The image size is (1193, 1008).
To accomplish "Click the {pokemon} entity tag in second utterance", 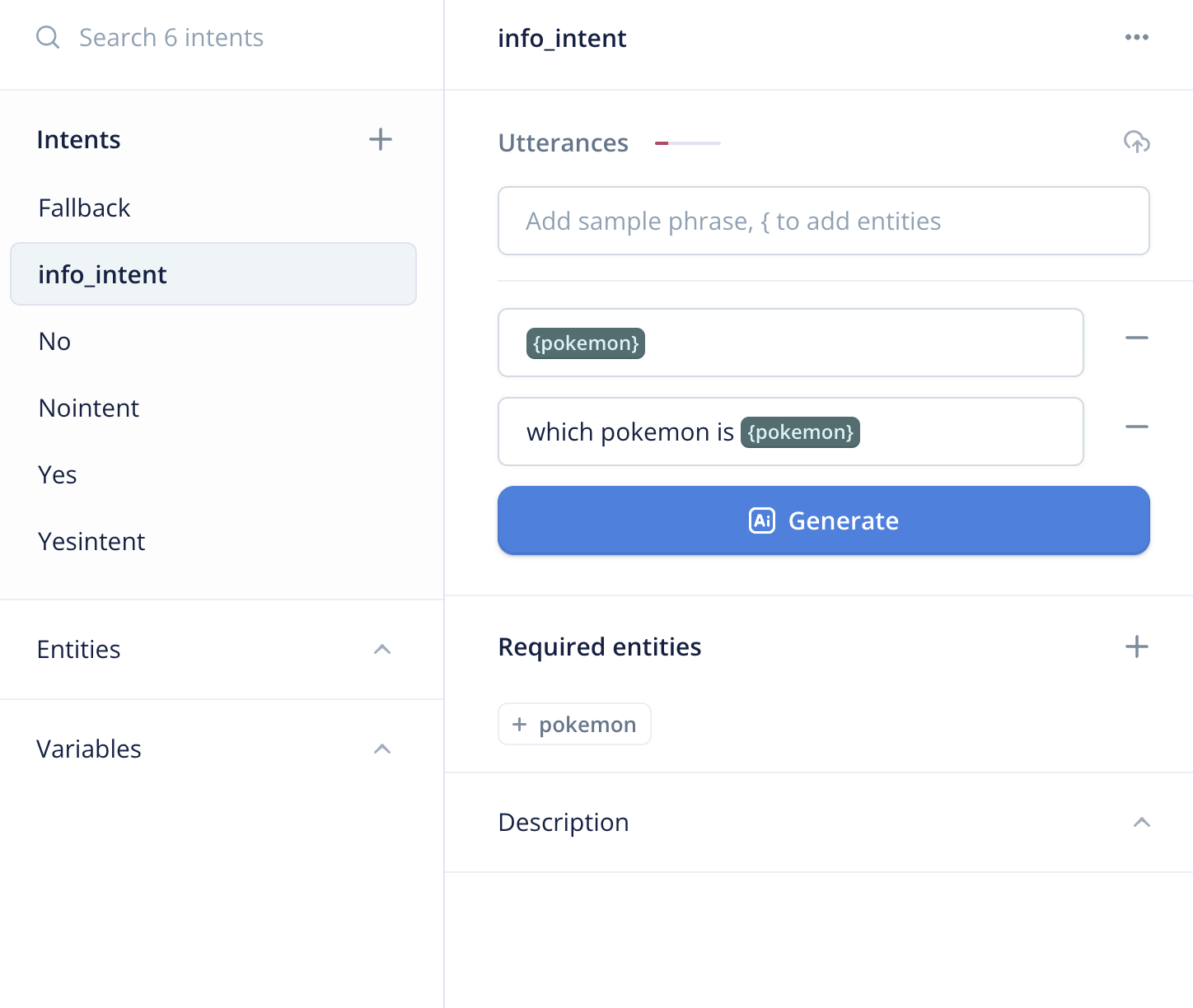I will (800, 432).
